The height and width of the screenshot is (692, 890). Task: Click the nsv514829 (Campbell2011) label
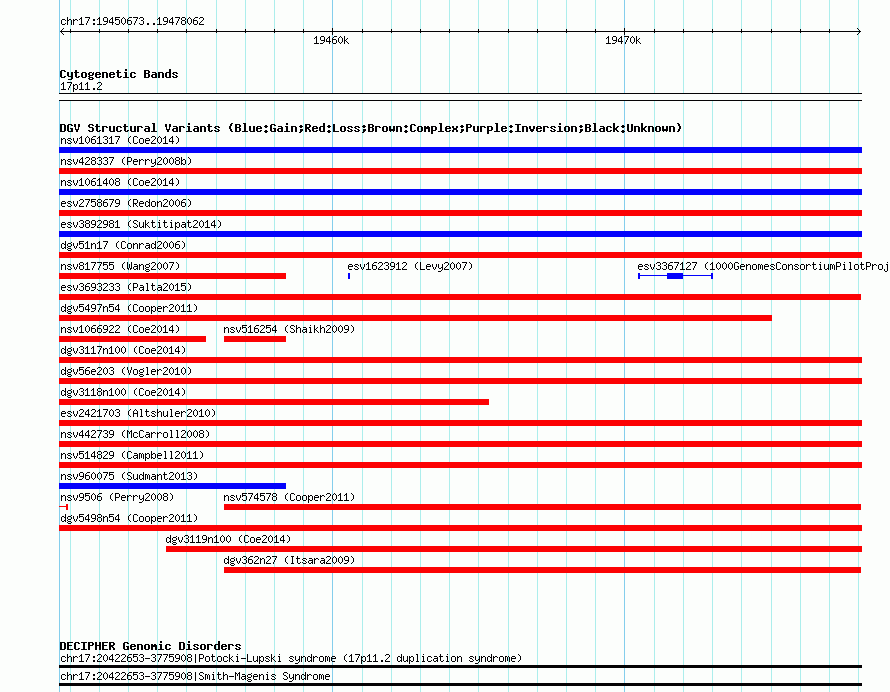132,455
